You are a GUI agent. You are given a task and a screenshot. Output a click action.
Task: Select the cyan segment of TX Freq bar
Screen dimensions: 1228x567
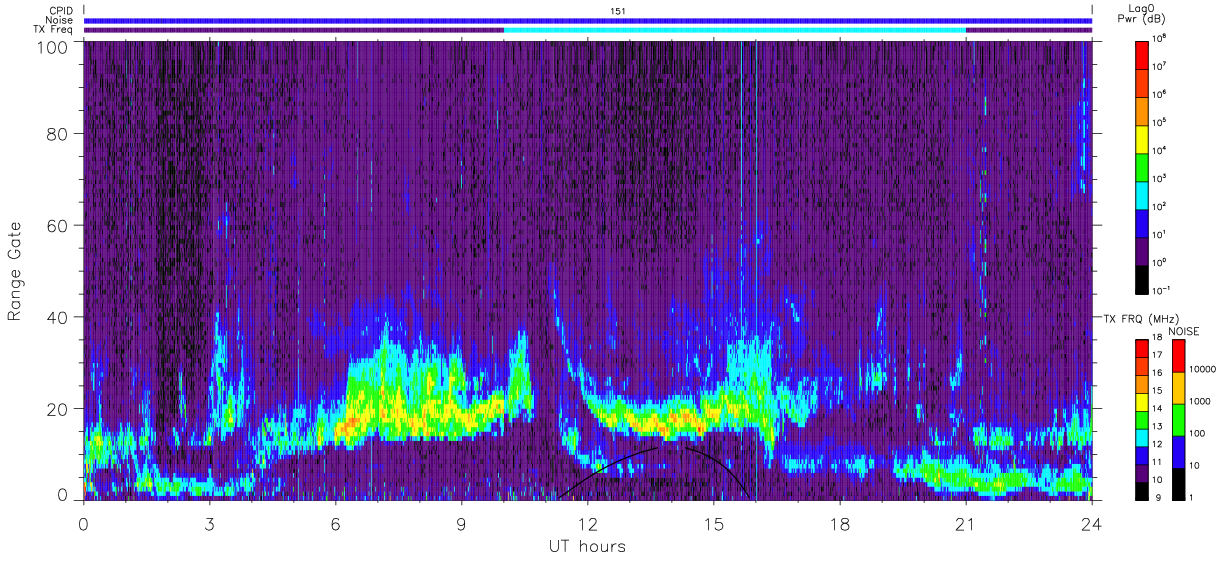pyautogui.click(x=735, y=30)
